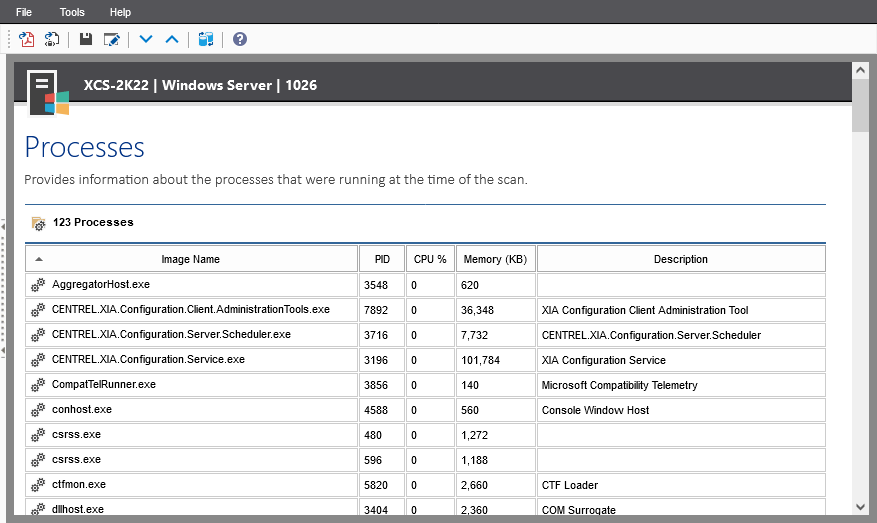The image size is (877, 523).
Task: Select CENTREL.XIA.Configuration.Client.AdministrationTools.exe
Action: click(191, 309)
